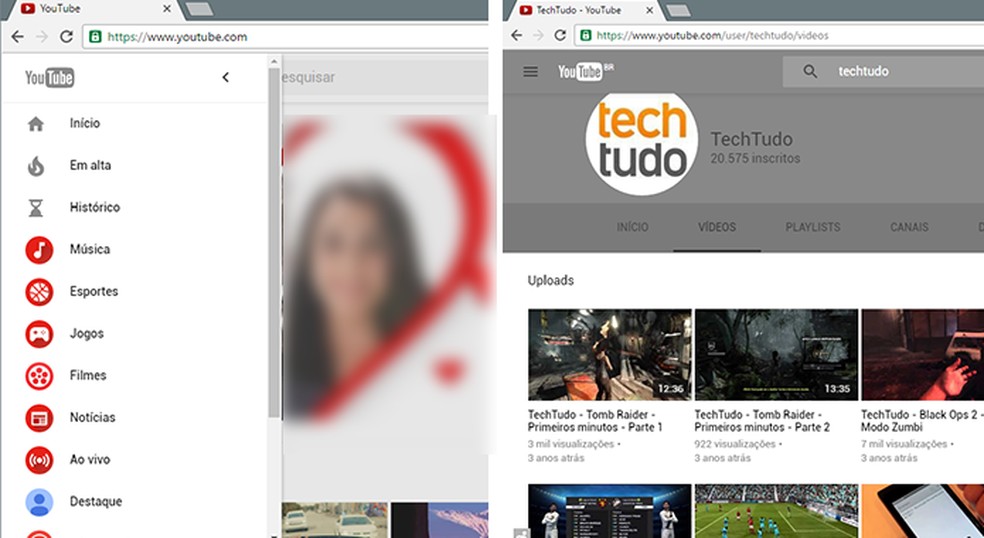
Task: Click the red Música note icon
Action: point(39,249)
